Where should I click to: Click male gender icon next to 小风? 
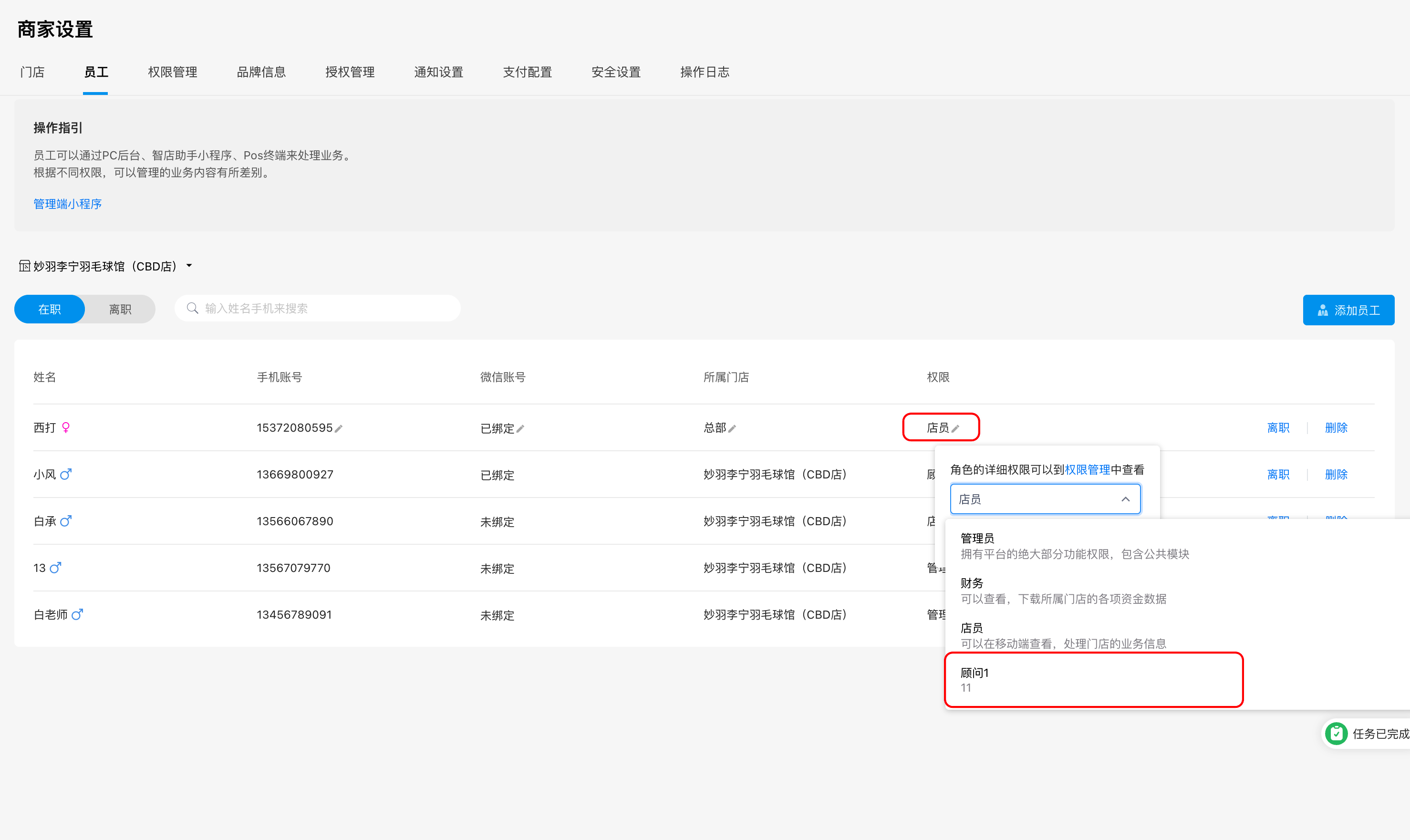tap(66, 474)
